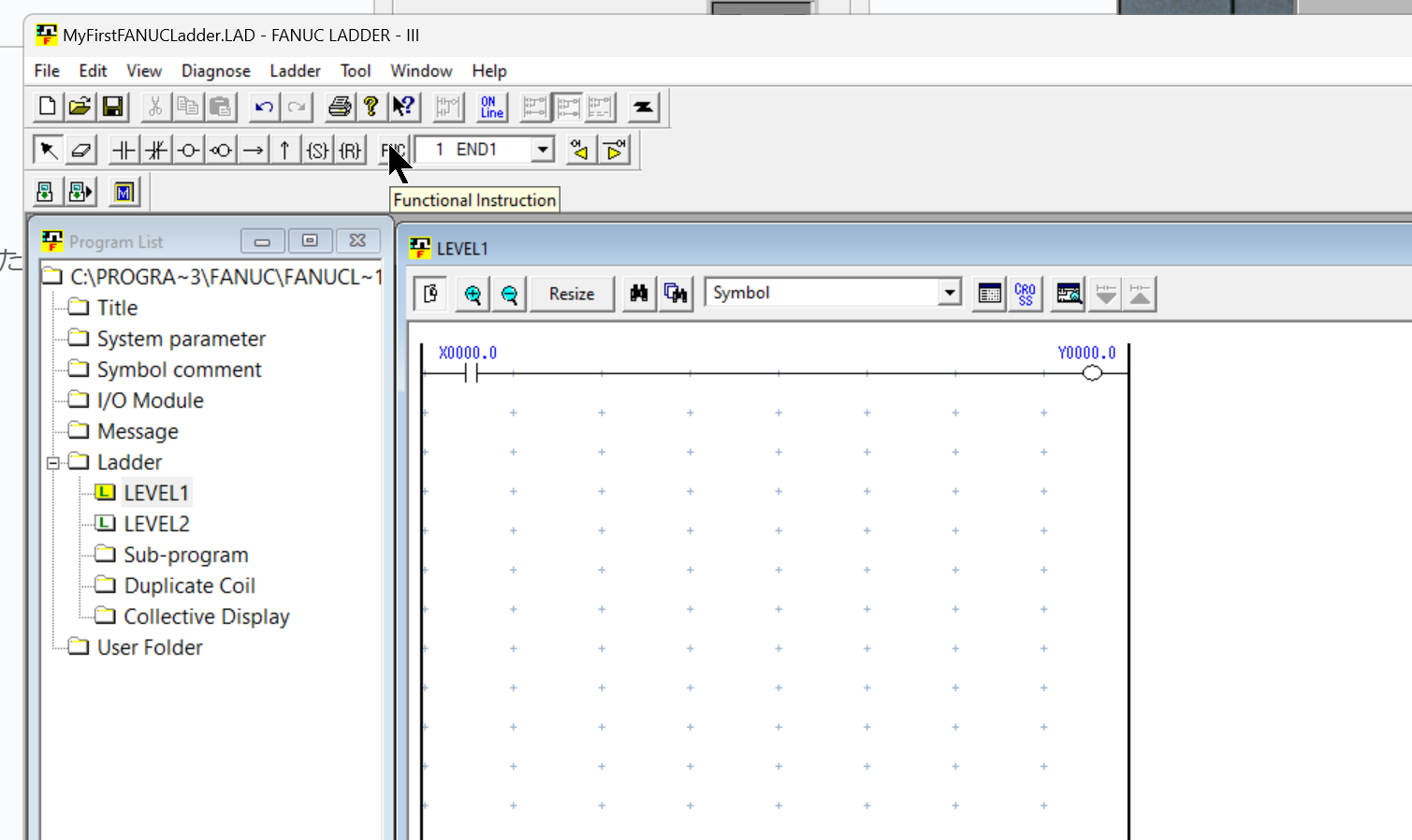Select Title in the Program List
Screen dimensions: 1412x840
pyautogui.click(x=117, y=308)
